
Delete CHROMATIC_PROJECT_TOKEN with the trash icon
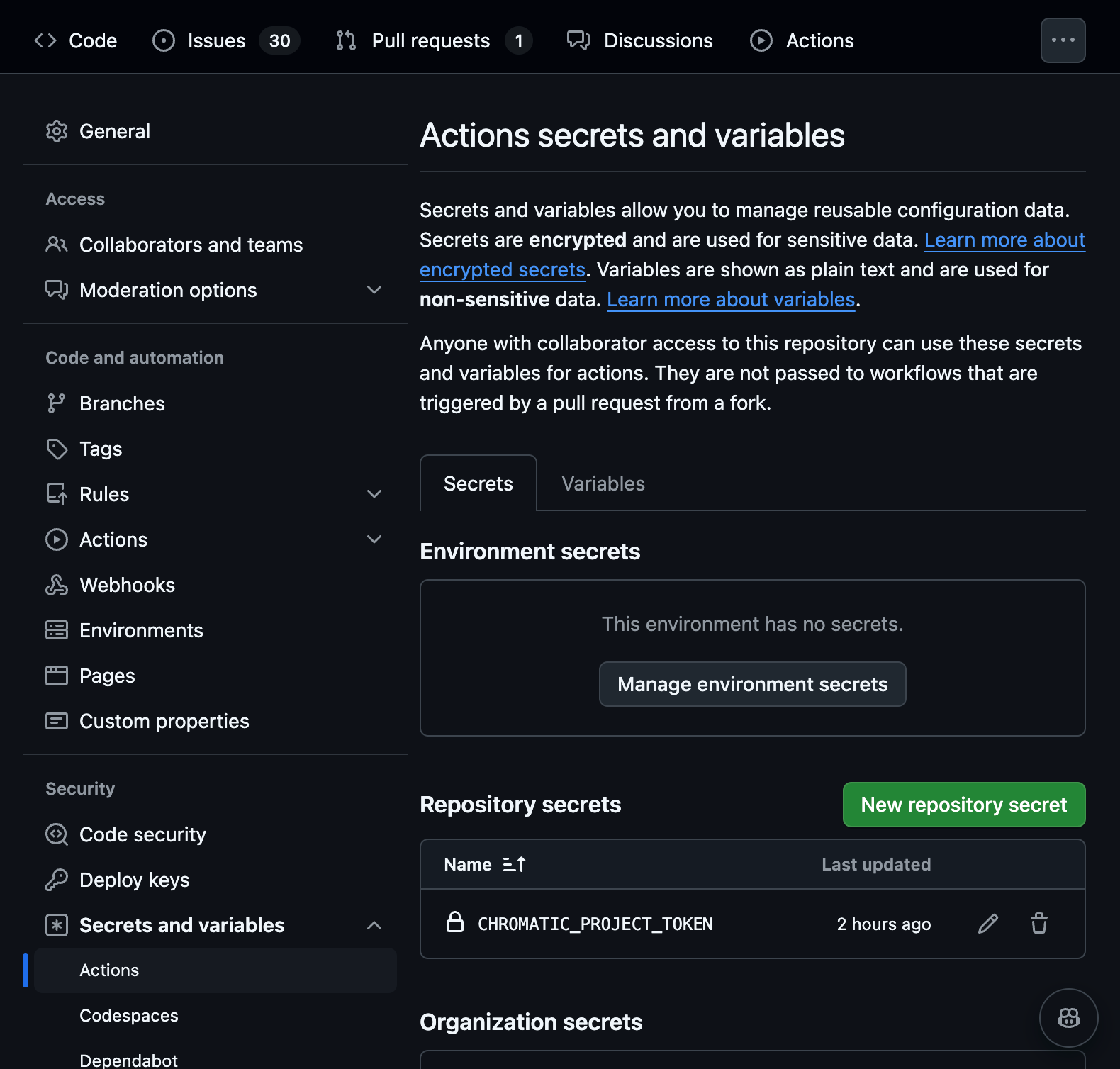pos(1039,924)
